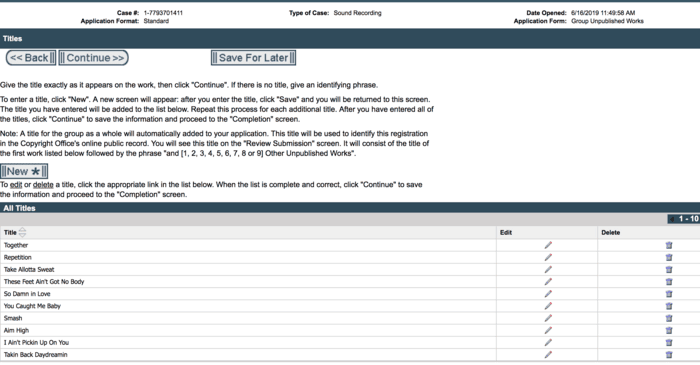The image size is (700, 365).
Task: Select the "Takin Back Daydreamin" title text
Action: pyautogui.click(x=35, y=354)
